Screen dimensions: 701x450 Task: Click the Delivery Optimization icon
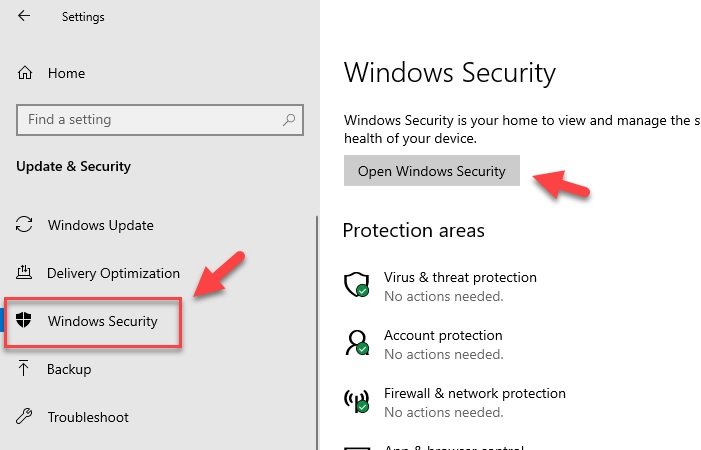coord(27,273)
